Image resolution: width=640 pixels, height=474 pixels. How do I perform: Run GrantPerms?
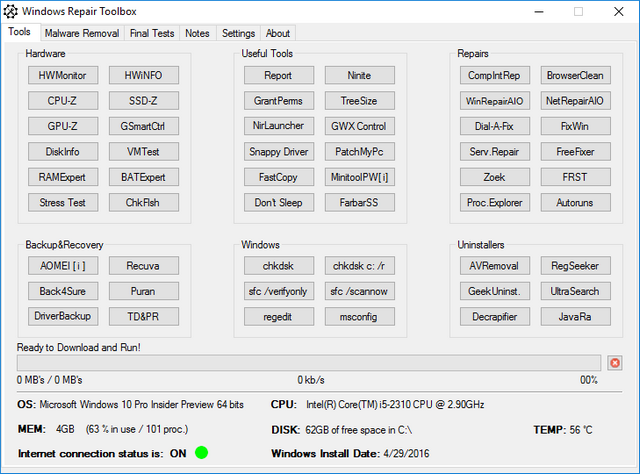[x=279, y=100]
